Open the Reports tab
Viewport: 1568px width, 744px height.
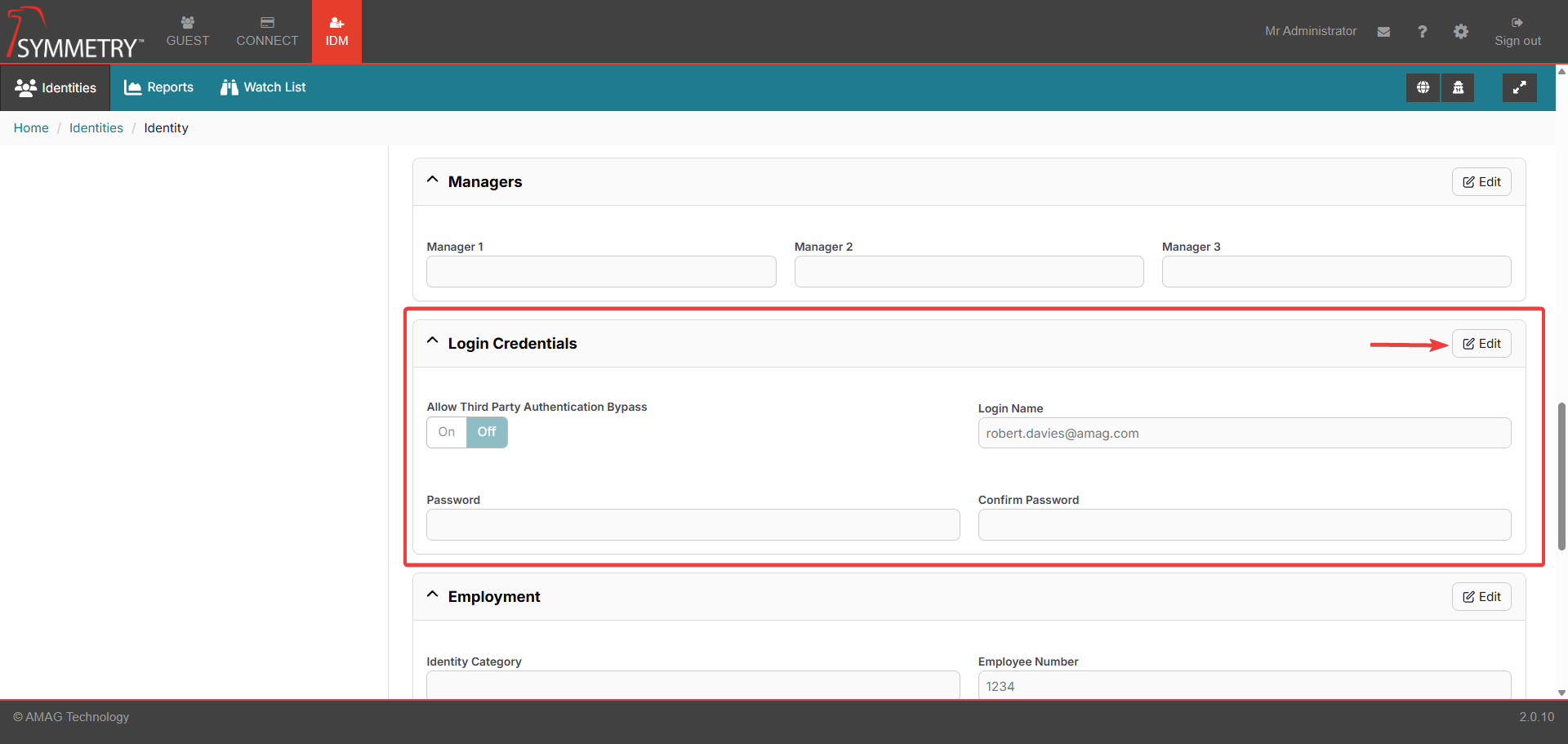click(x=159, y=87)
